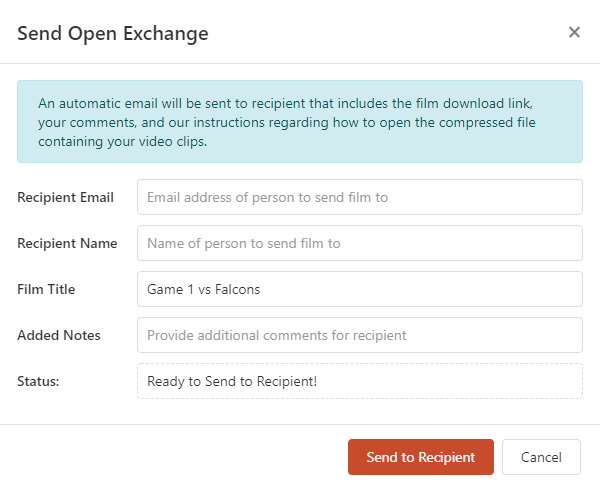This screenshot has height=490, width=600.
Task: Click the 'Added Notes' label
Action: [59, 335]
